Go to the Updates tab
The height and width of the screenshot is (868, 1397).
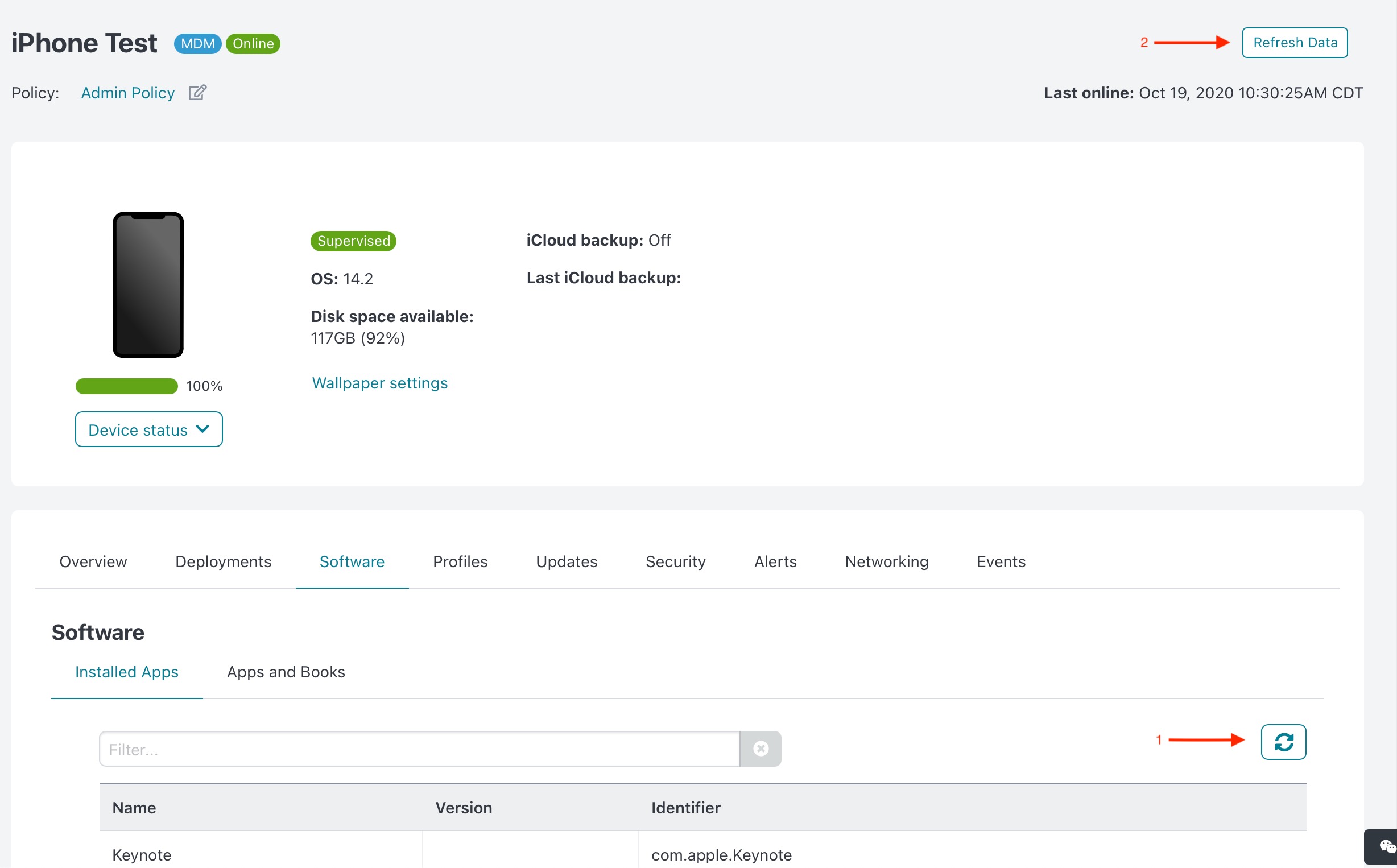567,561
